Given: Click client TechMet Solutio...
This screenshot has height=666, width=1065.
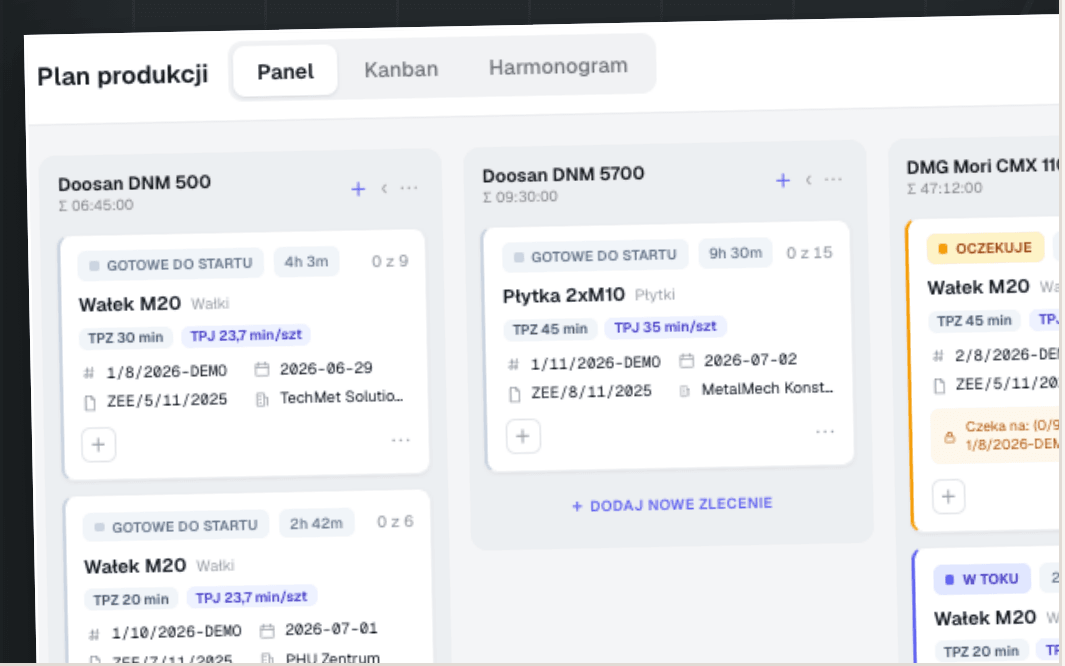Looking at the screenshot, I should coord(342,397).
